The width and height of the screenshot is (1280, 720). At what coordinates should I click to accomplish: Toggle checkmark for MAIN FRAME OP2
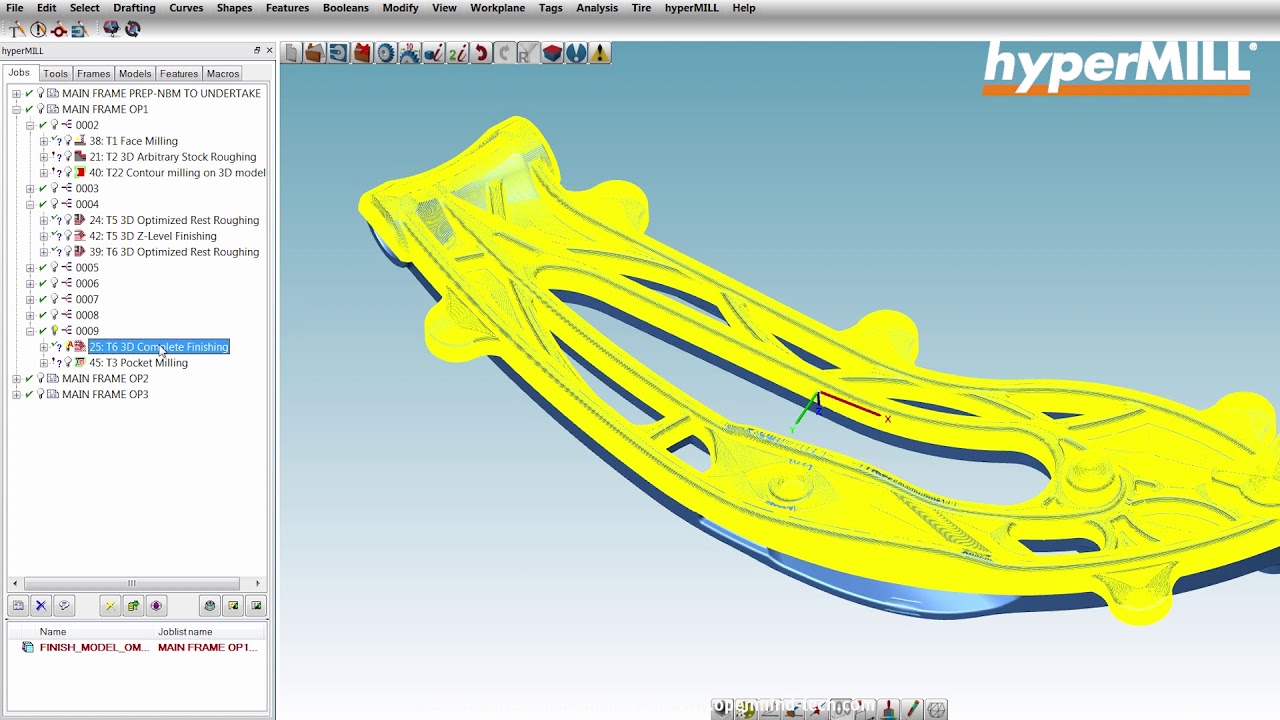[x=29, y=378]
